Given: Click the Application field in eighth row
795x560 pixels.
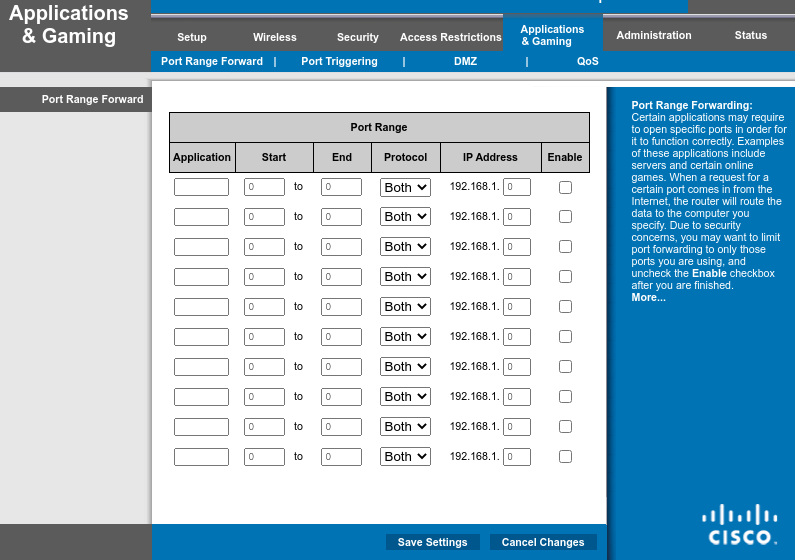Looking at the screenshot, I should [x=201, y=397].
